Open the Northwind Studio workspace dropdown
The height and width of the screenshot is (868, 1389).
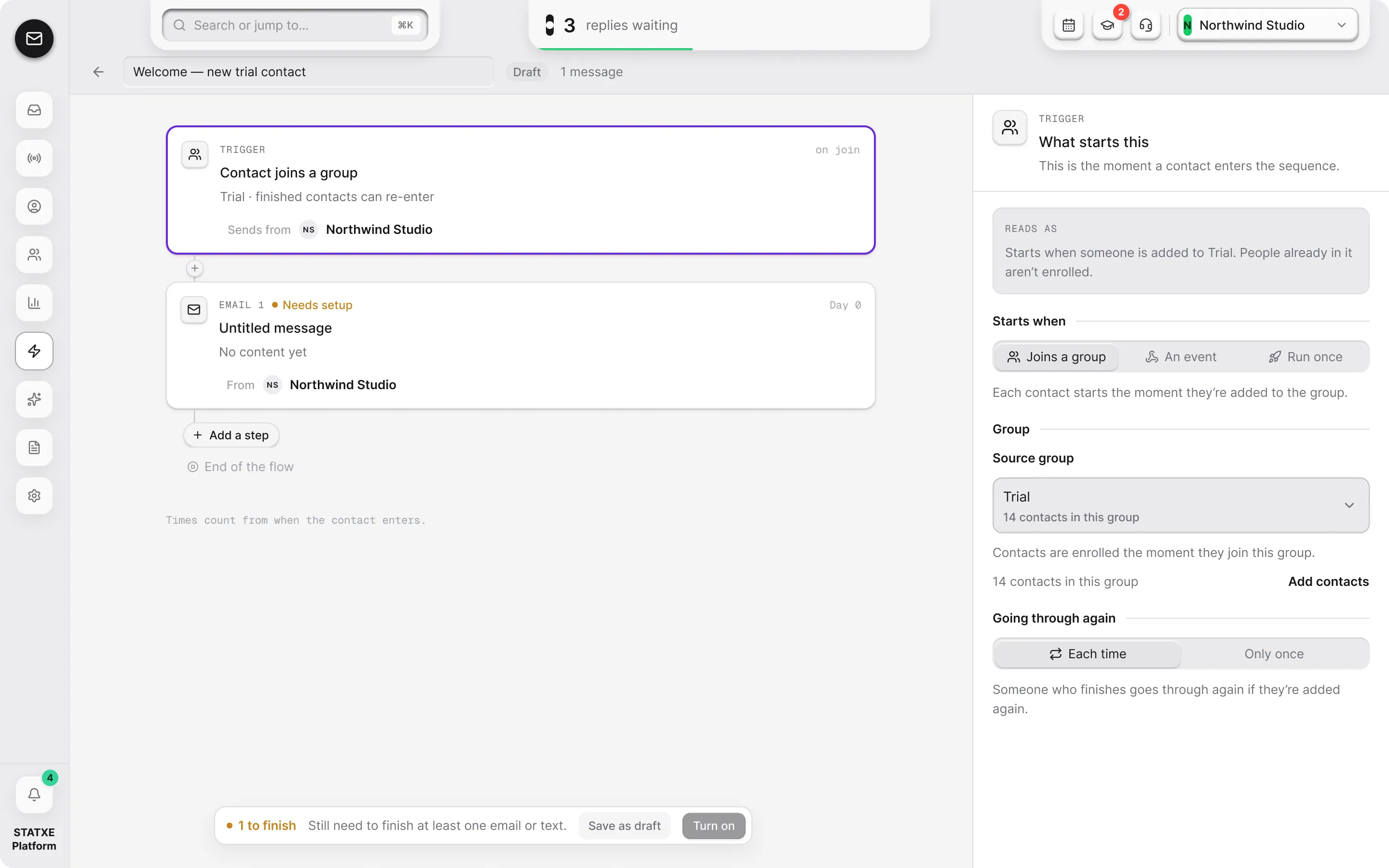click(x=1267, y=25)
